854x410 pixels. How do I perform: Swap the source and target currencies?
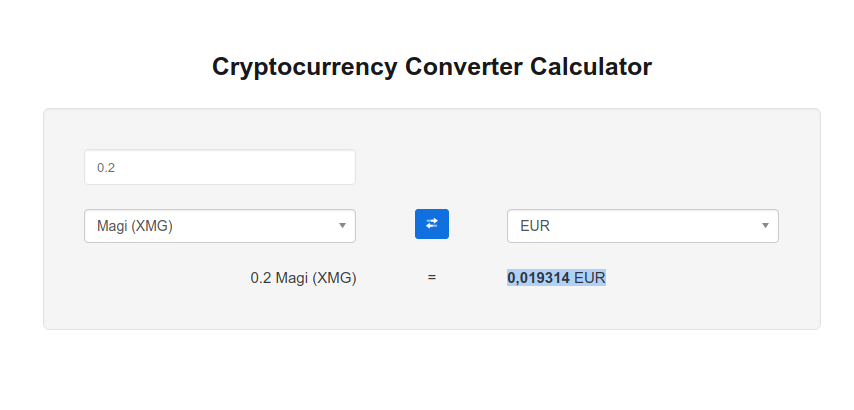tap(432, 224)
